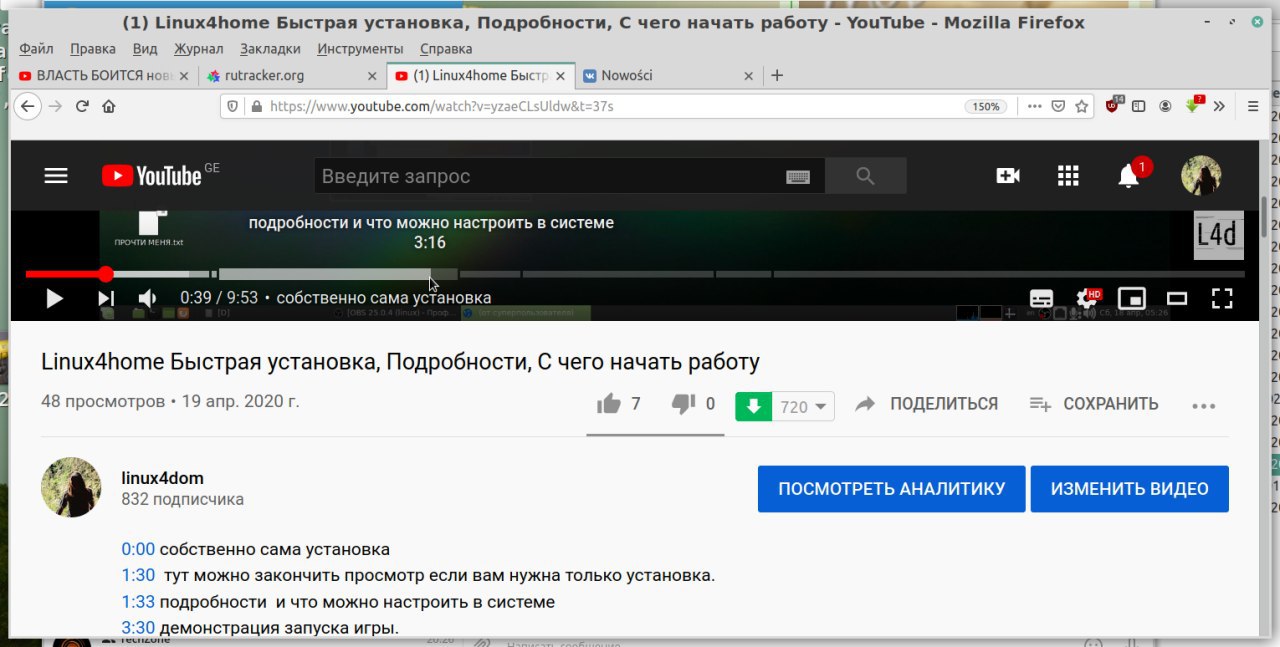Open the 720 quality dropdown
Screen dimensions: 1280x647
coord(804,406)
